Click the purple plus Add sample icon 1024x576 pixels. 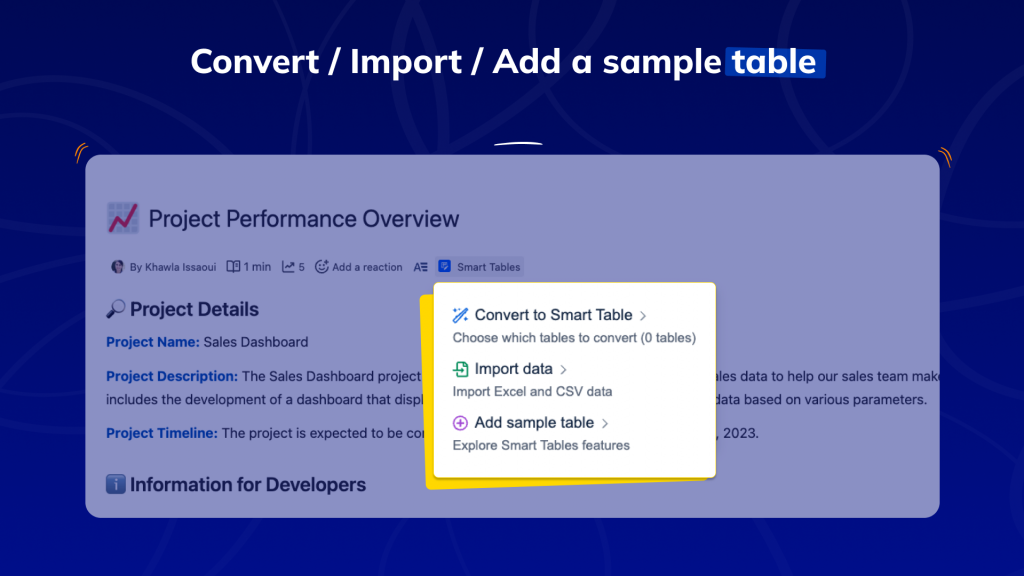tap(460, 423)
